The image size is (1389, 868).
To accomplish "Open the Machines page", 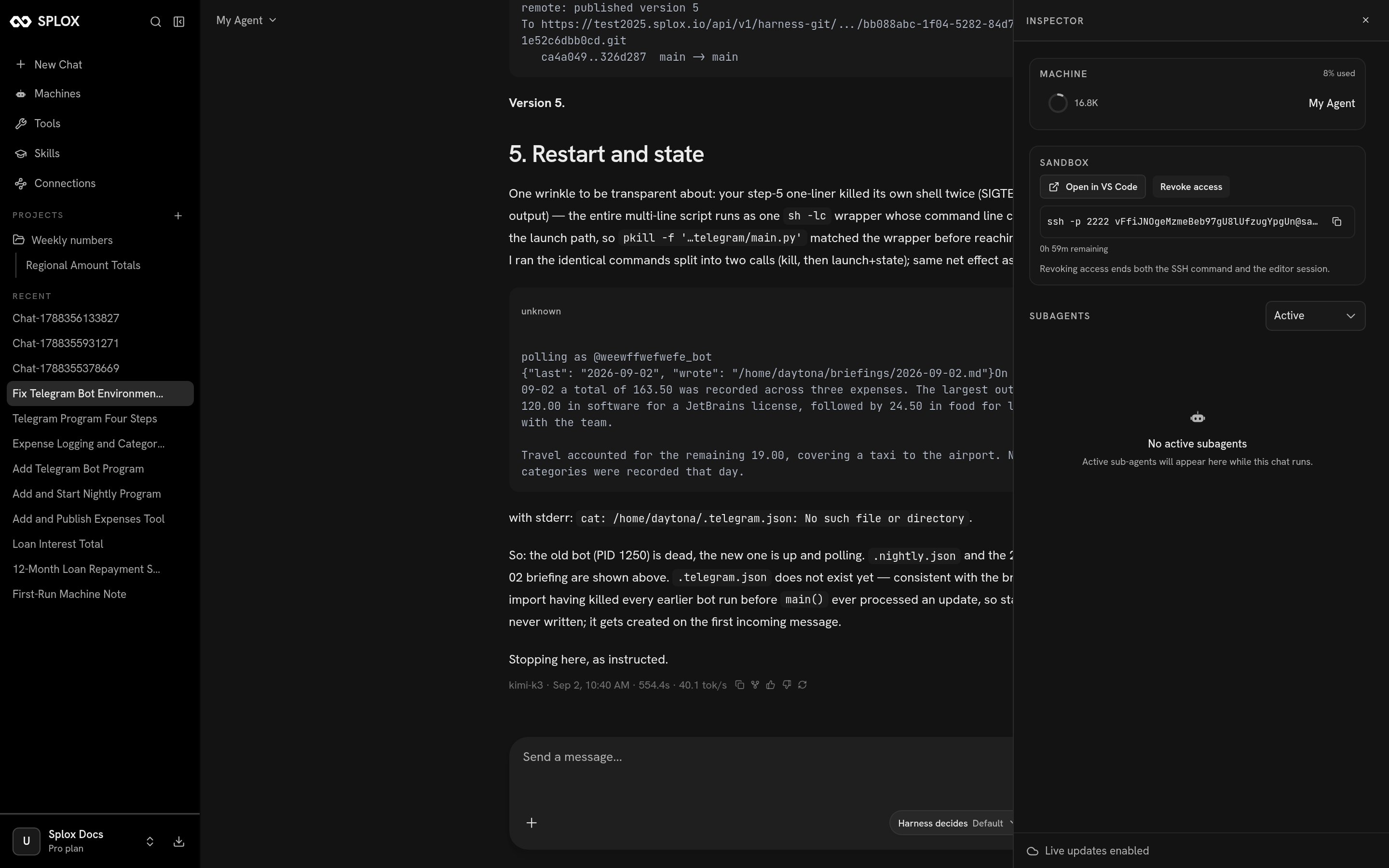I will 100,94.
